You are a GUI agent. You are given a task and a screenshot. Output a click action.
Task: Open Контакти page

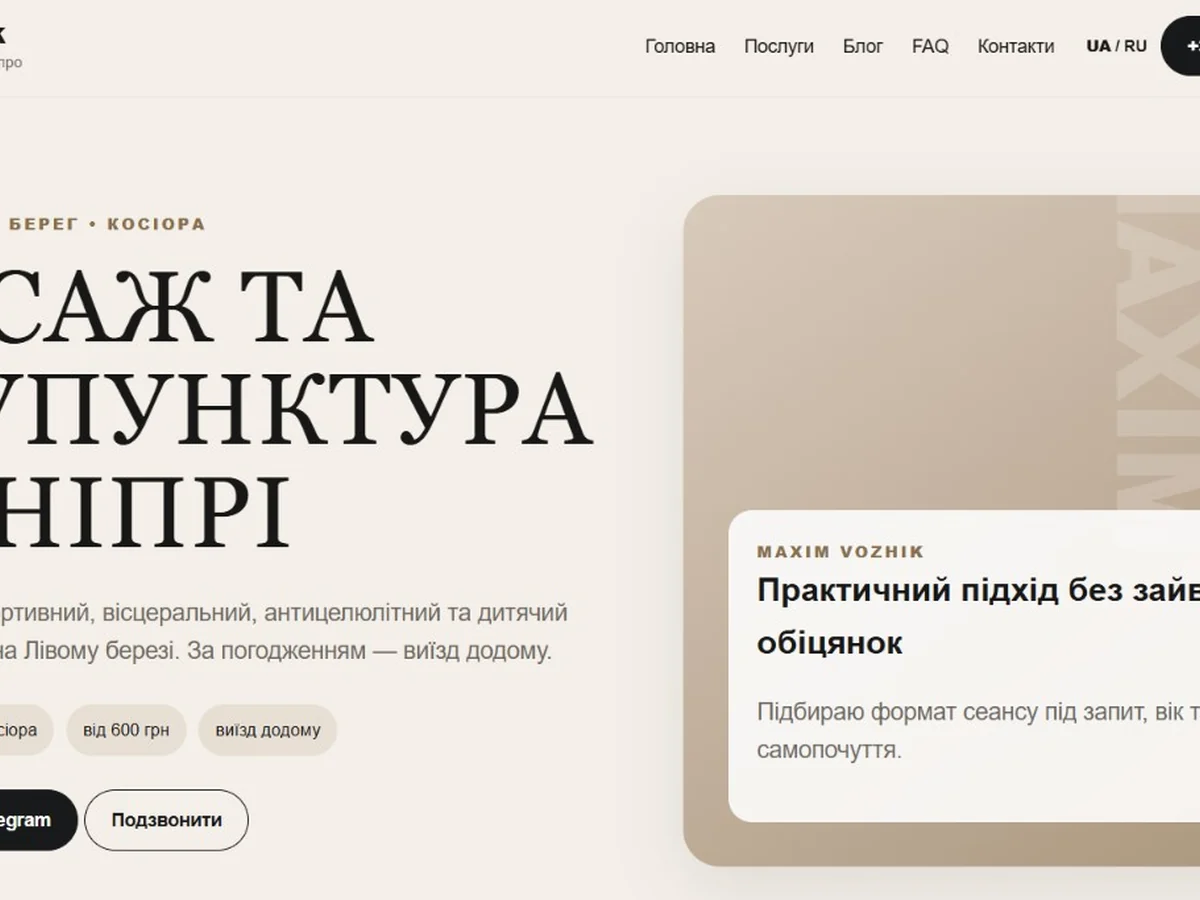[1016, 46]
